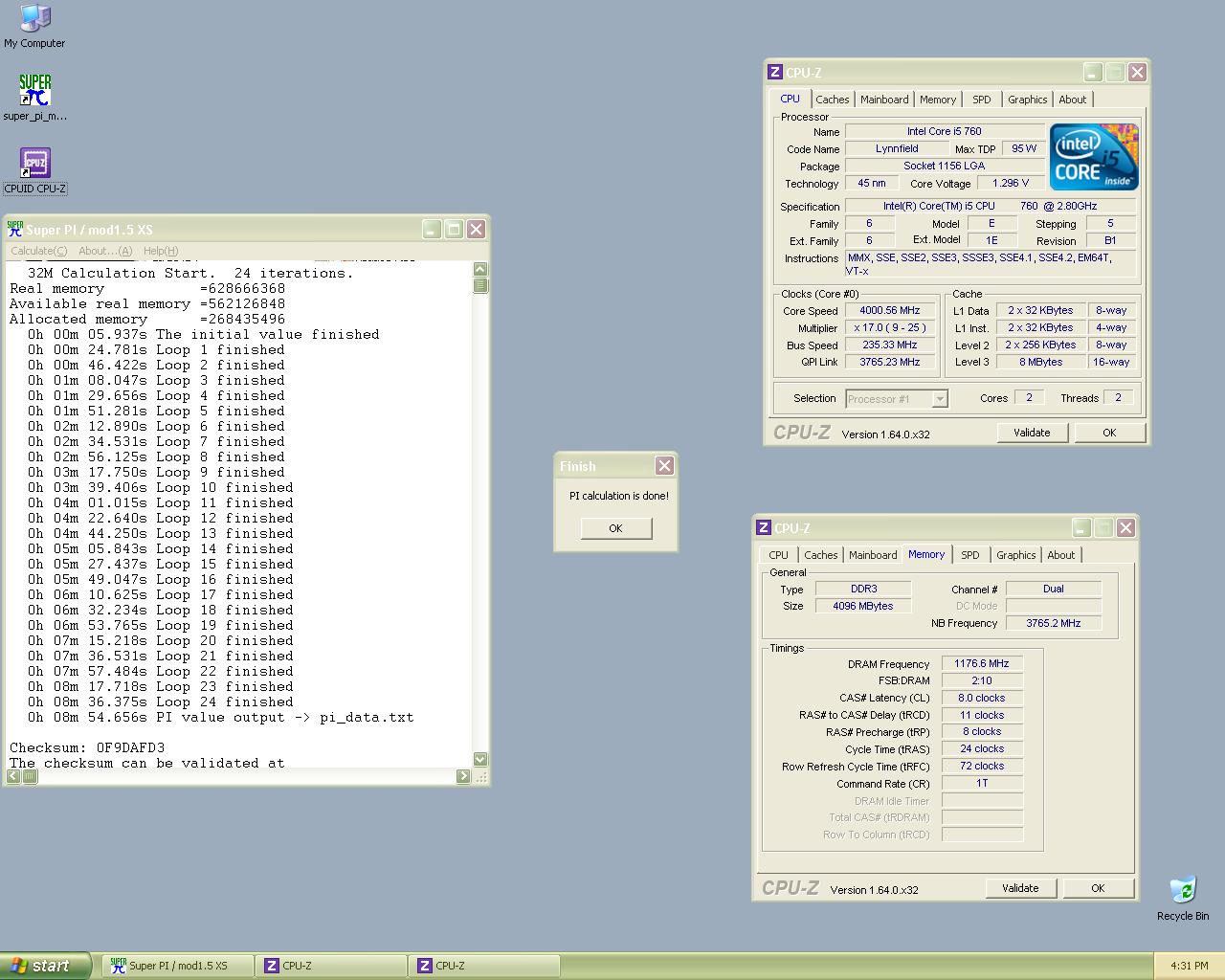This screenshot has height=980, width=1225.
Task: Select CPU tab in lower CPU-Z window
Action: (779, 555)
